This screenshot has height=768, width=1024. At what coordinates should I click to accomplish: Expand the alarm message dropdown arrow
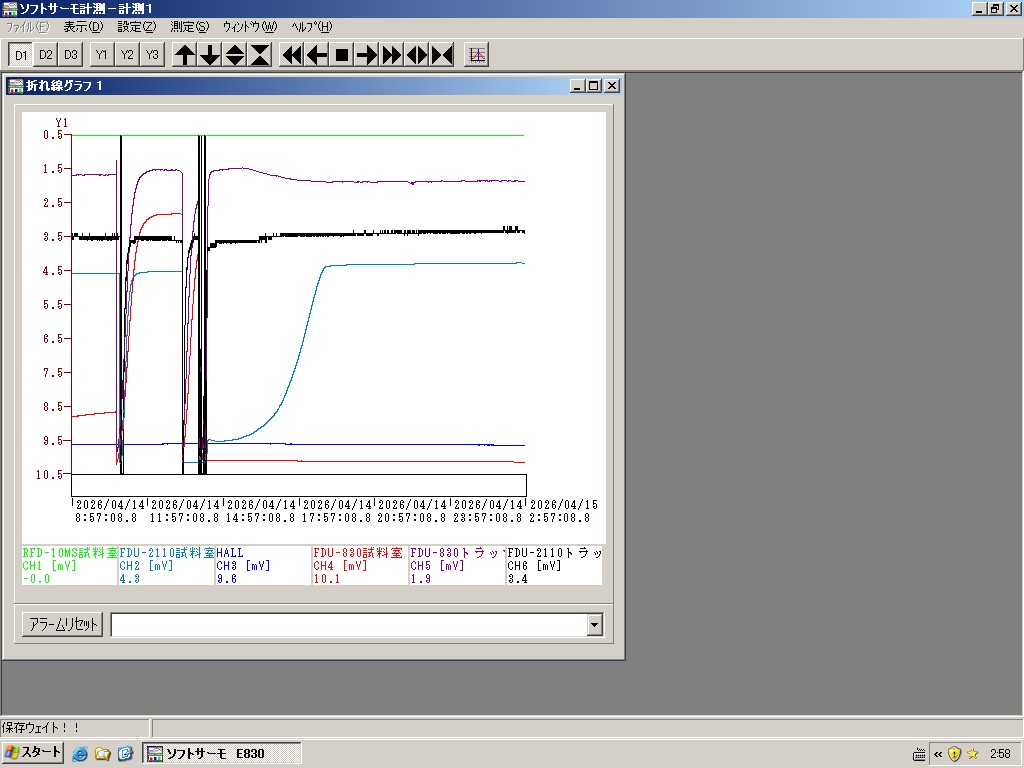tap(595, 625)
